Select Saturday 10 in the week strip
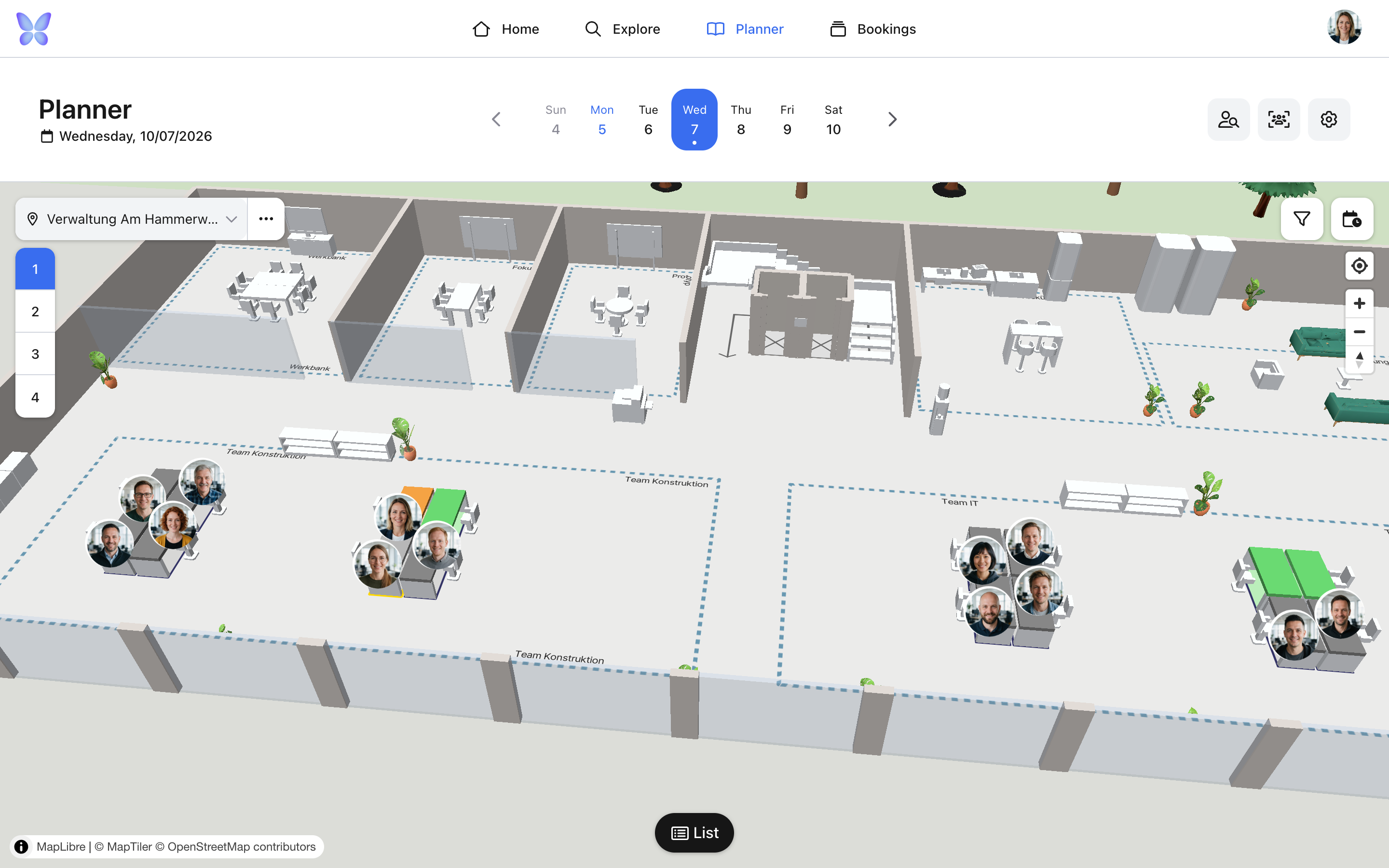1389x868 pixels. tap(833, 120)
